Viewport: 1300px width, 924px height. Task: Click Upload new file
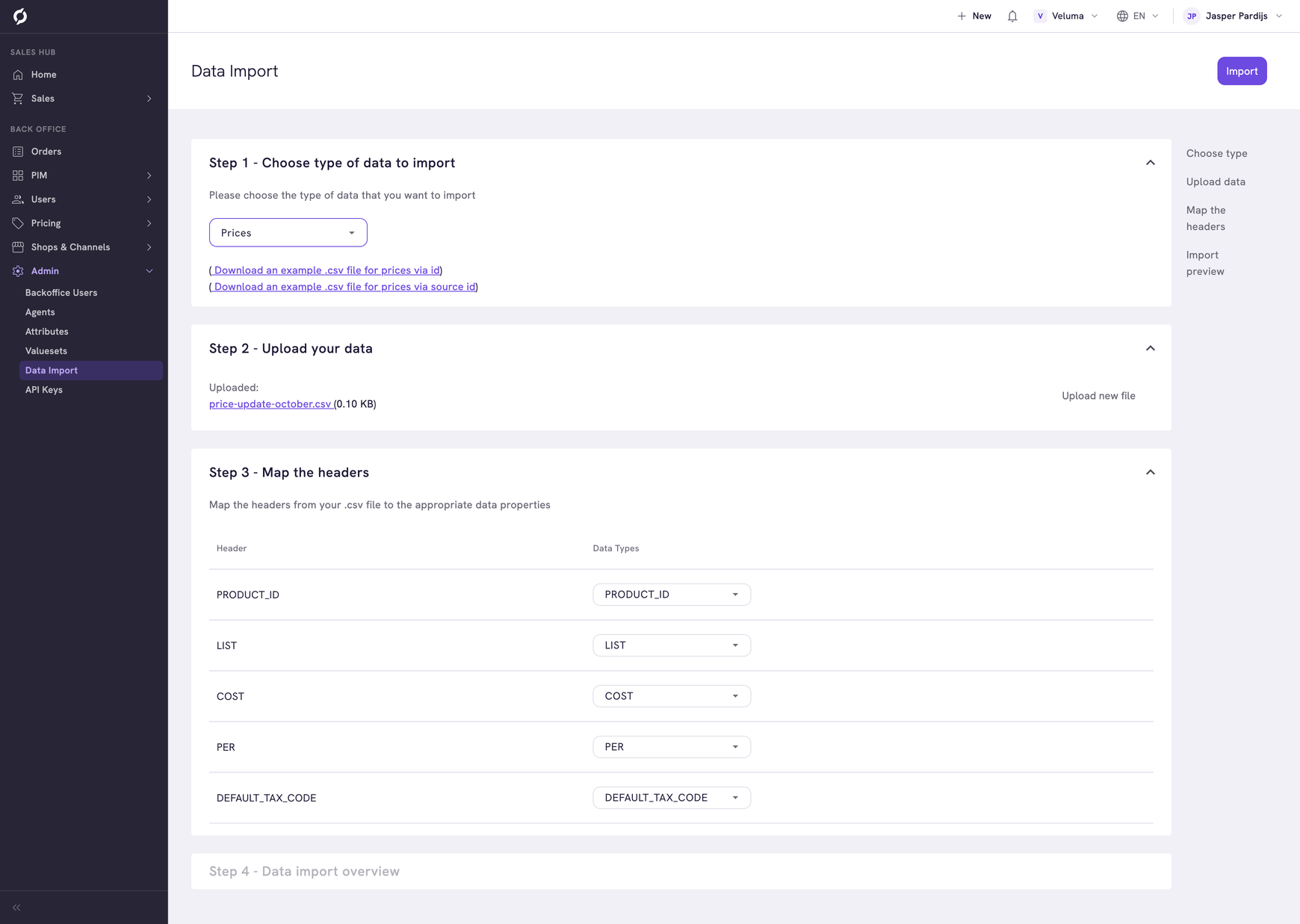click(1098, 396)
